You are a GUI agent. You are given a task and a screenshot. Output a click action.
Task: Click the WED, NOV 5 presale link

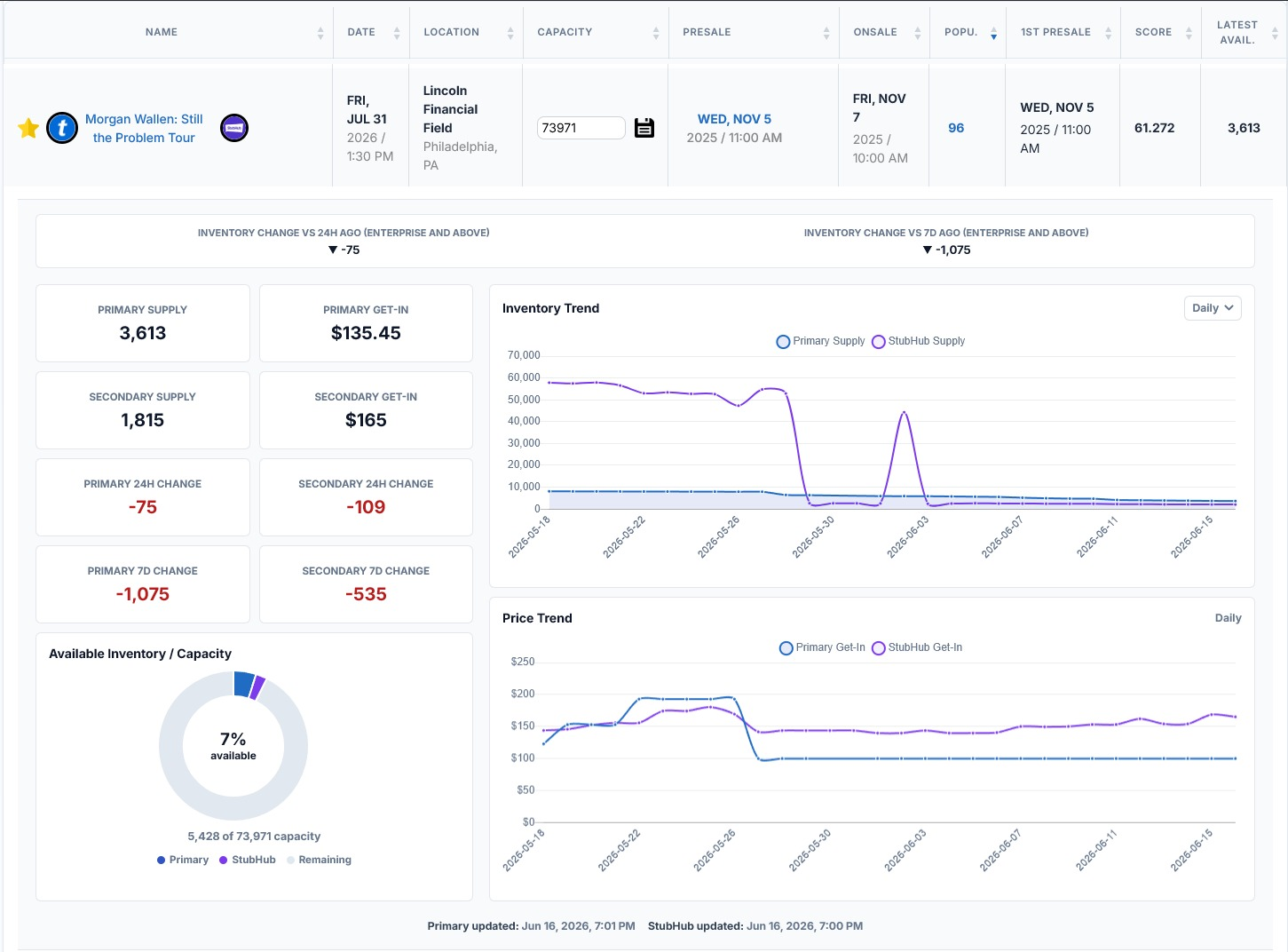pyautogui.click(x=734, y=119)
